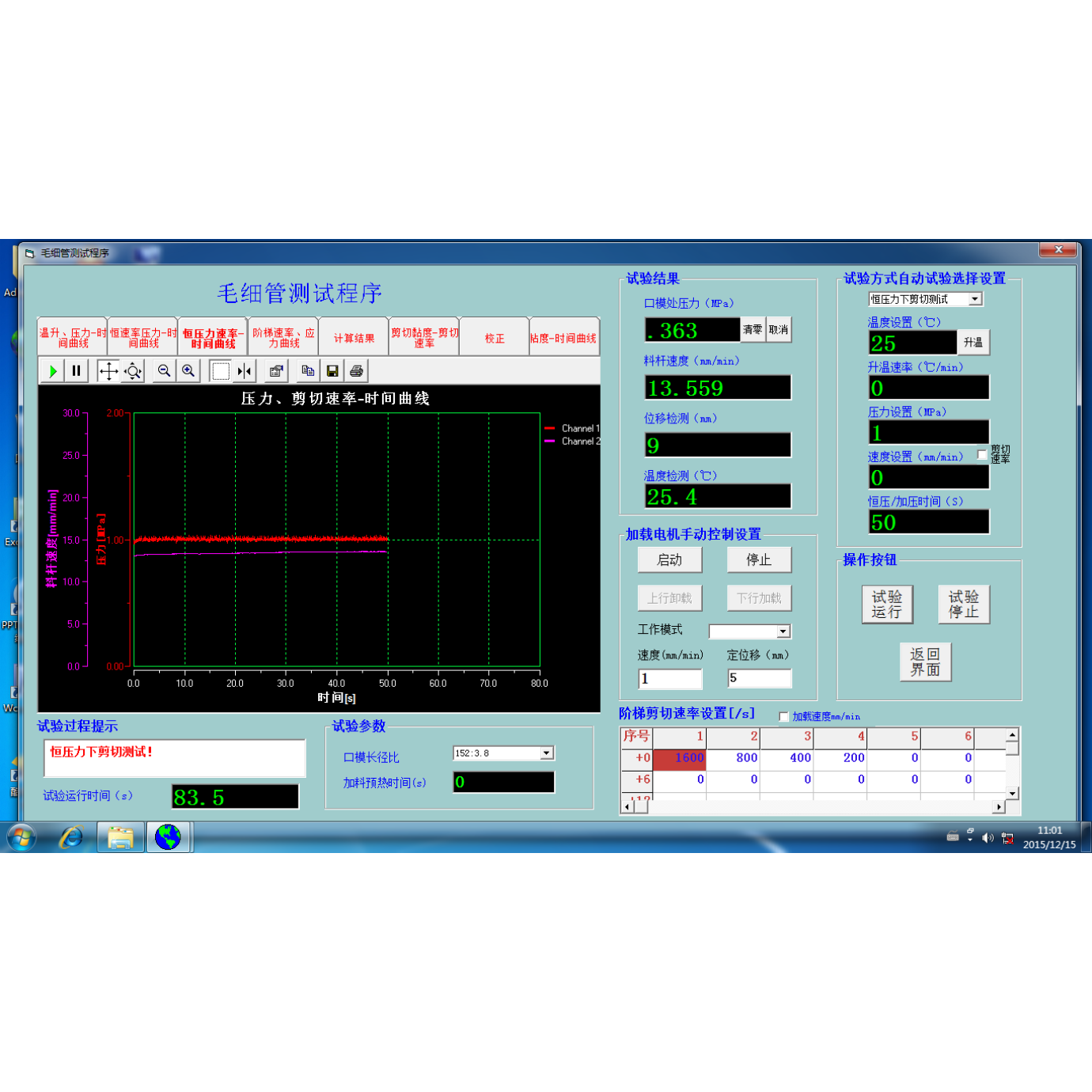The height and width of the screenshot is (1092, 1092).
Task: Click the floppy disk save icon
Action: click(332, 371)
